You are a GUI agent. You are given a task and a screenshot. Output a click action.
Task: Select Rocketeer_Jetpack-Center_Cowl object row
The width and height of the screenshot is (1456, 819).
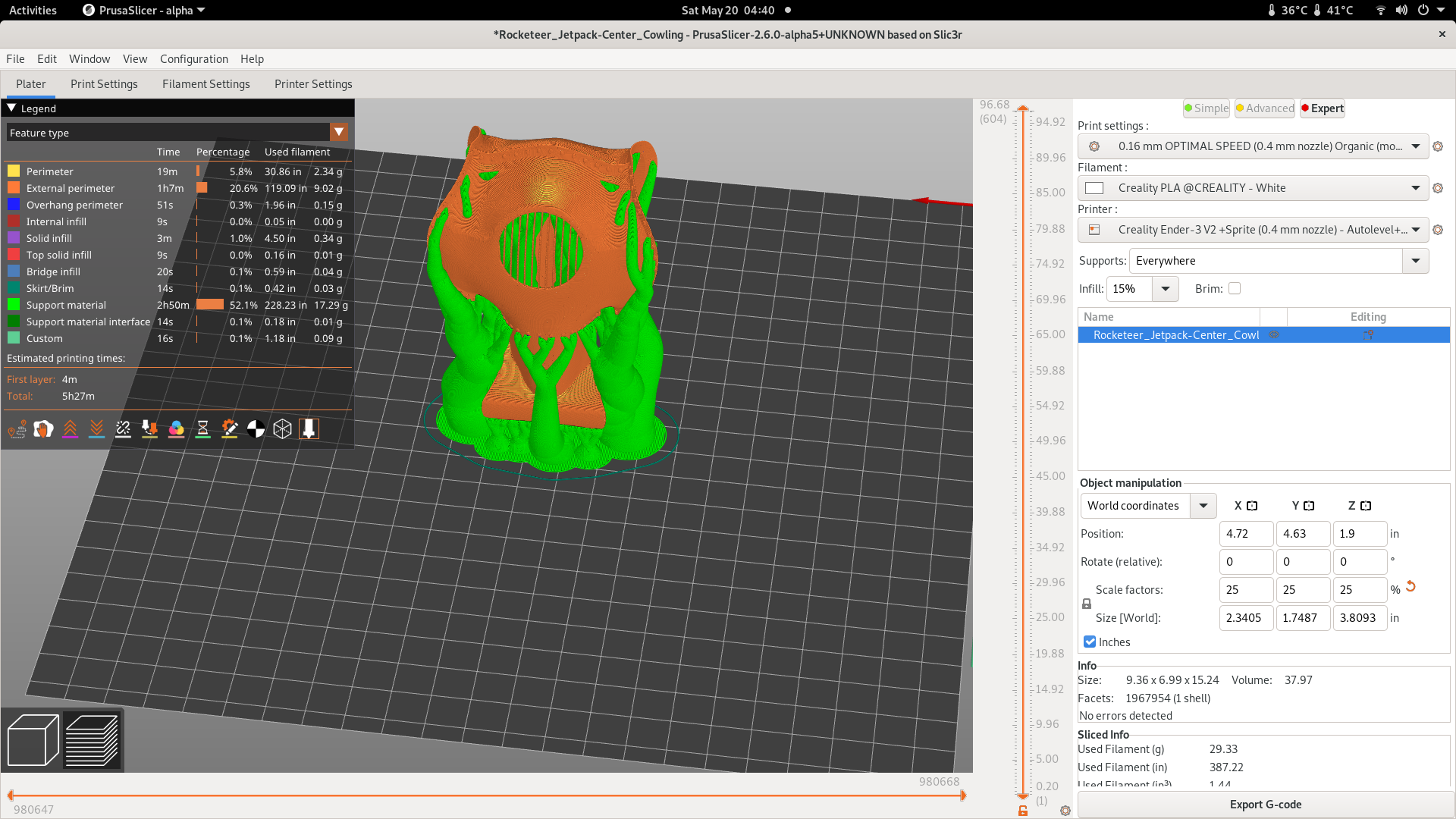click(x=1263, y=335)
